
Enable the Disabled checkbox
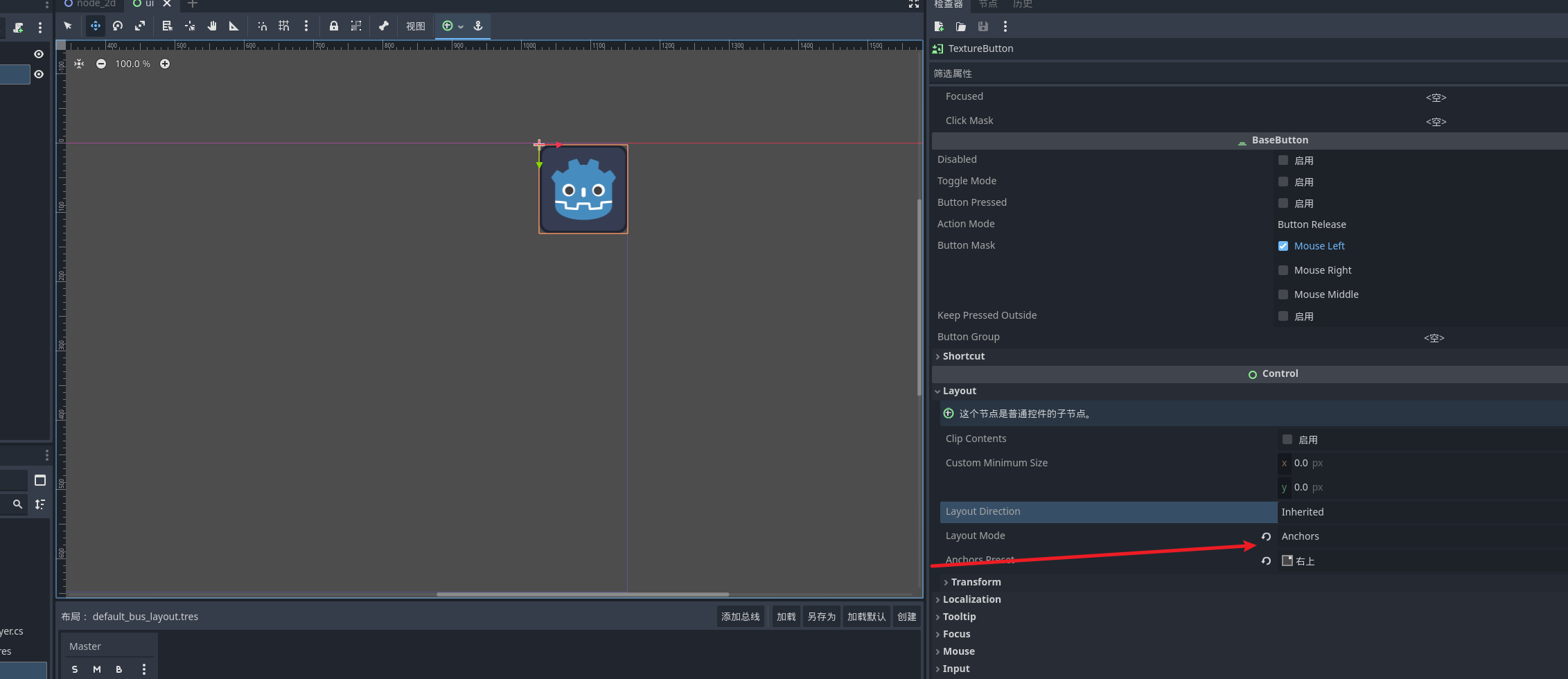coord(1283,160)
